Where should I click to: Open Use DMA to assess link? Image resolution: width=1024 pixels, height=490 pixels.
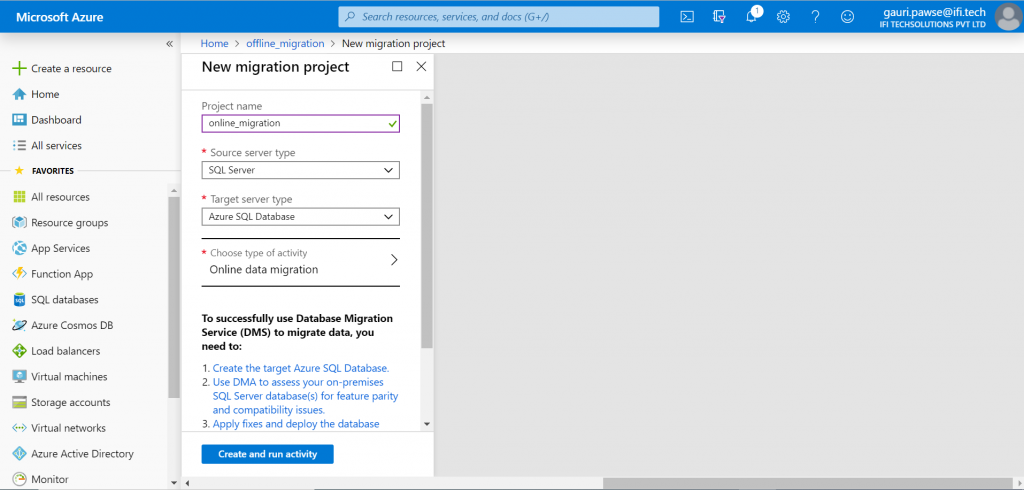[306, 396]
